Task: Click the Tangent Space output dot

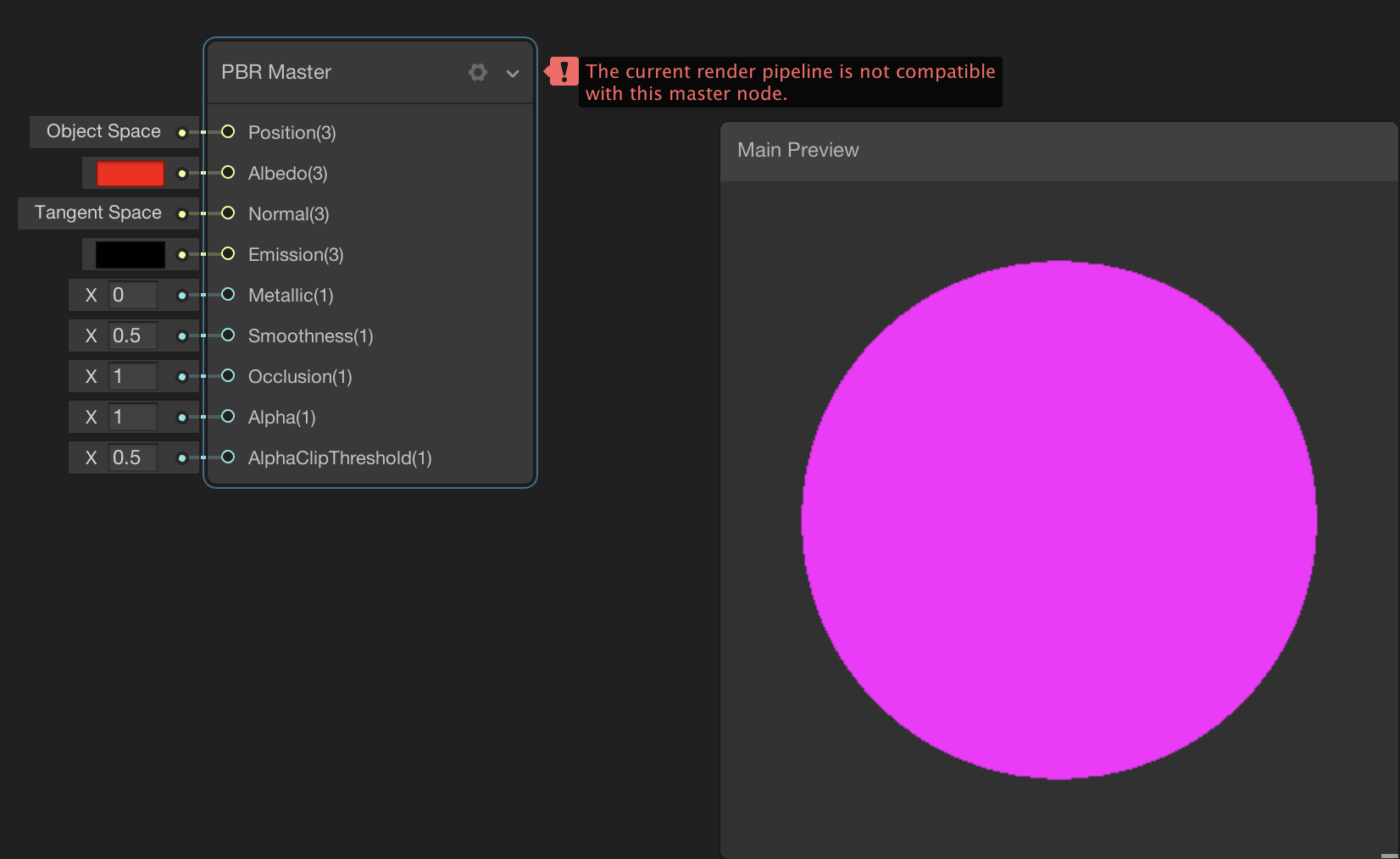Action: coord(181,214)
